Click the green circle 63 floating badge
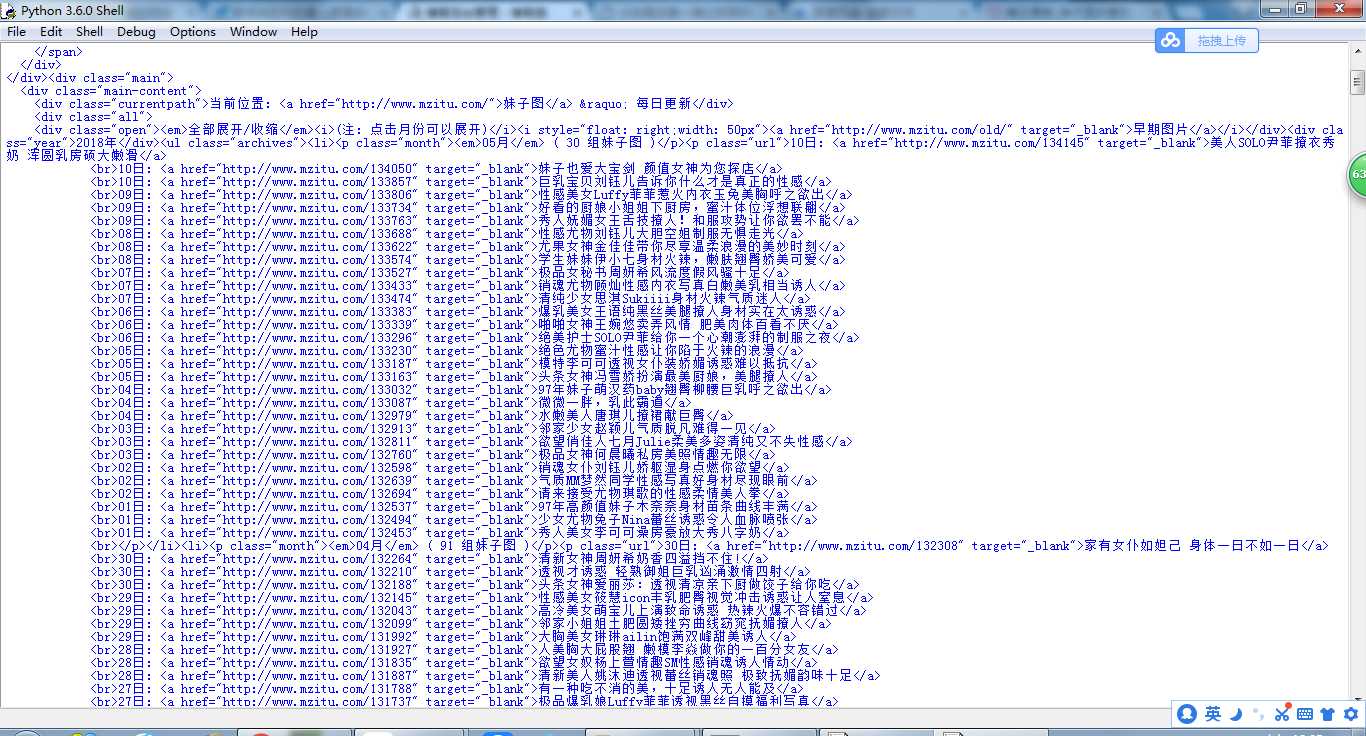This screenshot has height=736, width=1366. point(1357,174)
